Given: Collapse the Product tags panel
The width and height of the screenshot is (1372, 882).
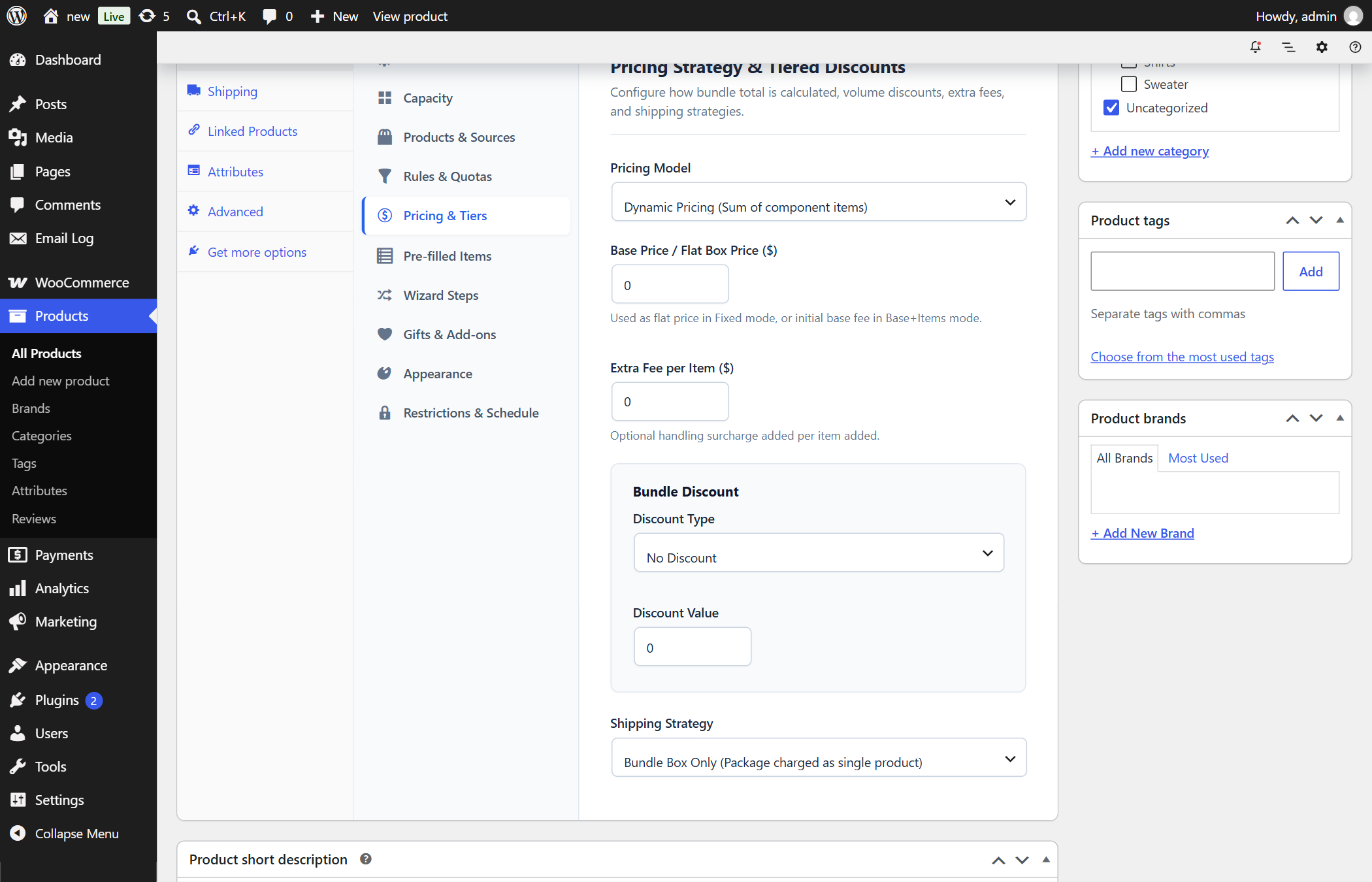Looking at the screenshot, I should [x=1340, y=221].
